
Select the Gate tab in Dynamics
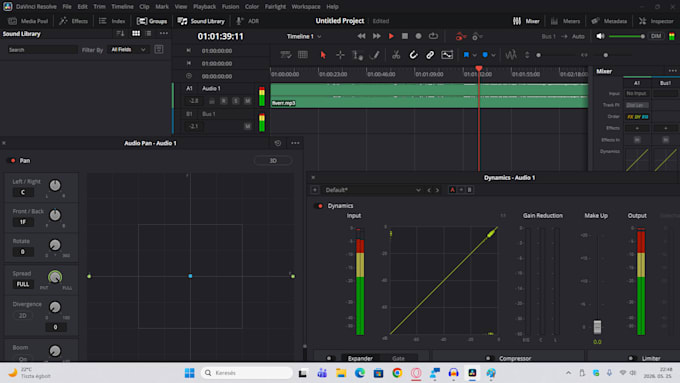[398, 358]
